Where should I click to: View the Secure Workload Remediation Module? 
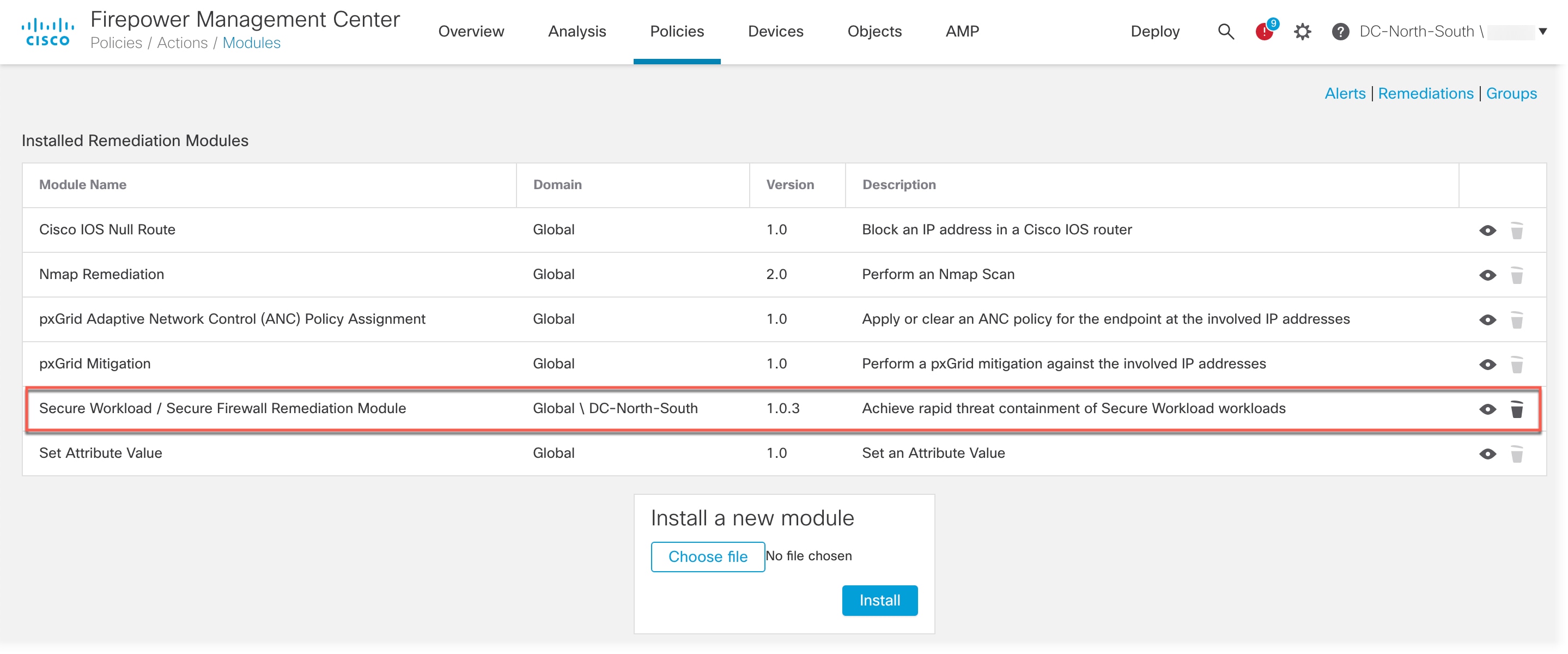(x=1487, y=409)
